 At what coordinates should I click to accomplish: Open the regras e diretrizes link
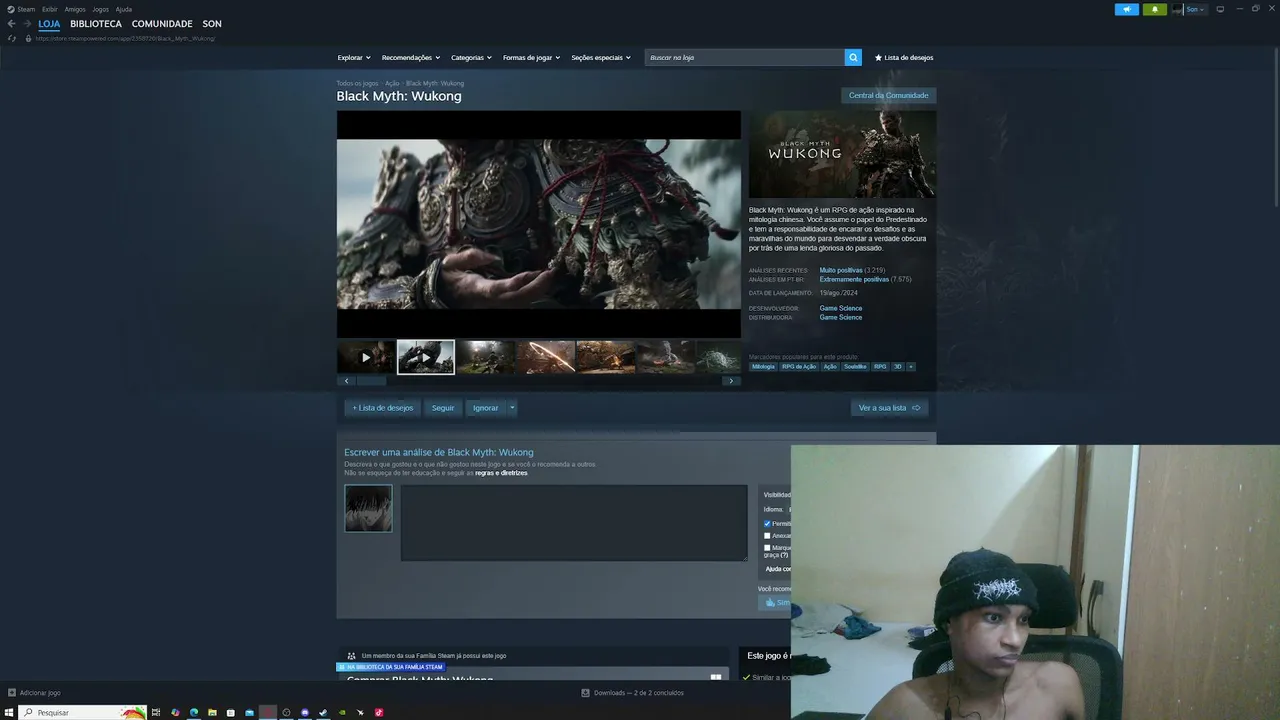tap(501, 473)
